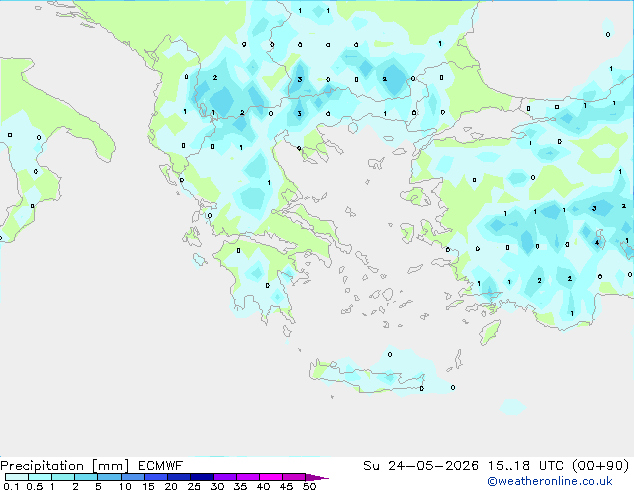Click the legend label '0.5'
634x490 pixels.
point(35,486)
